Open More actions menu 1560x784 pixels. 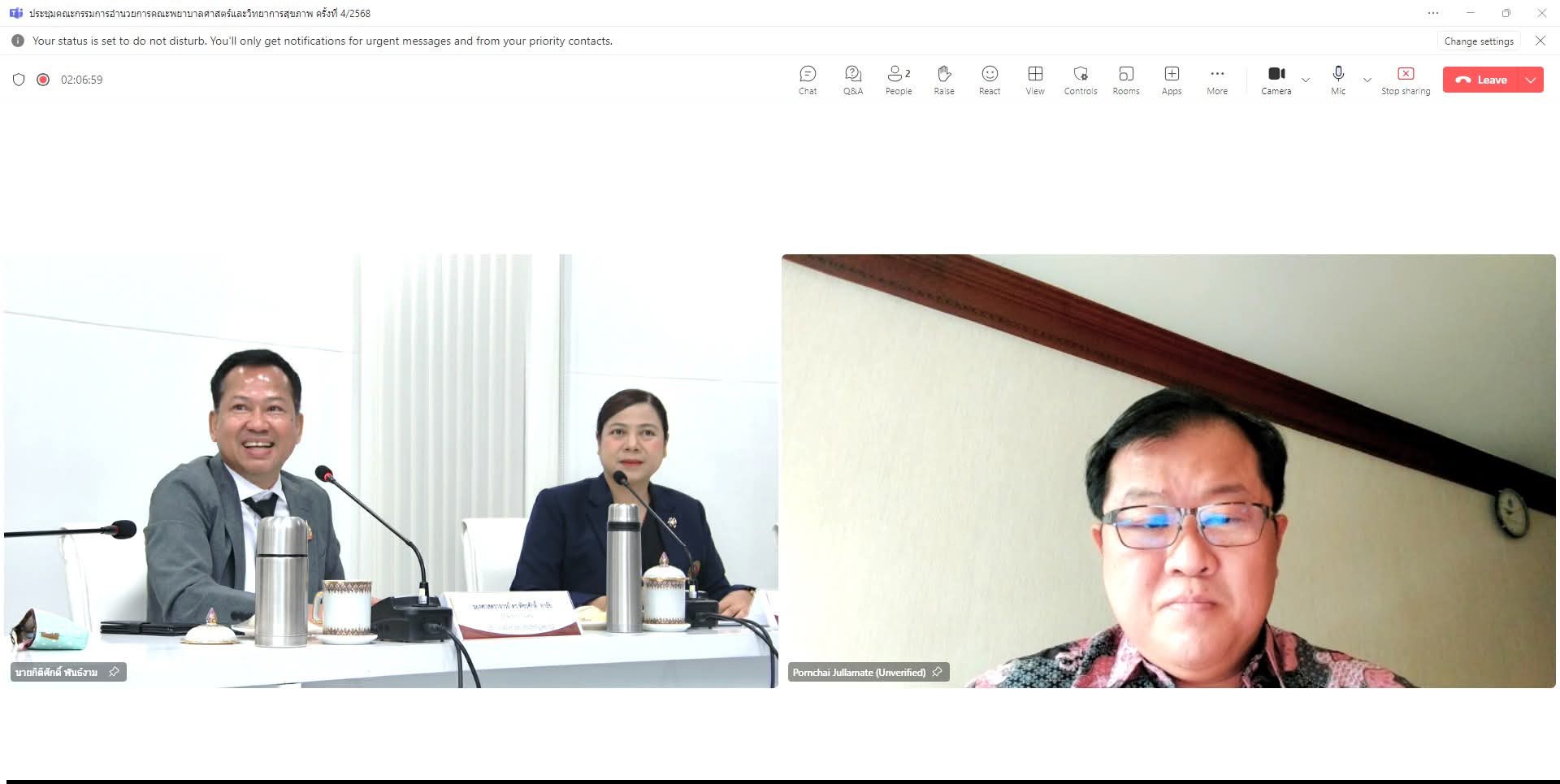pos(1216,80)
